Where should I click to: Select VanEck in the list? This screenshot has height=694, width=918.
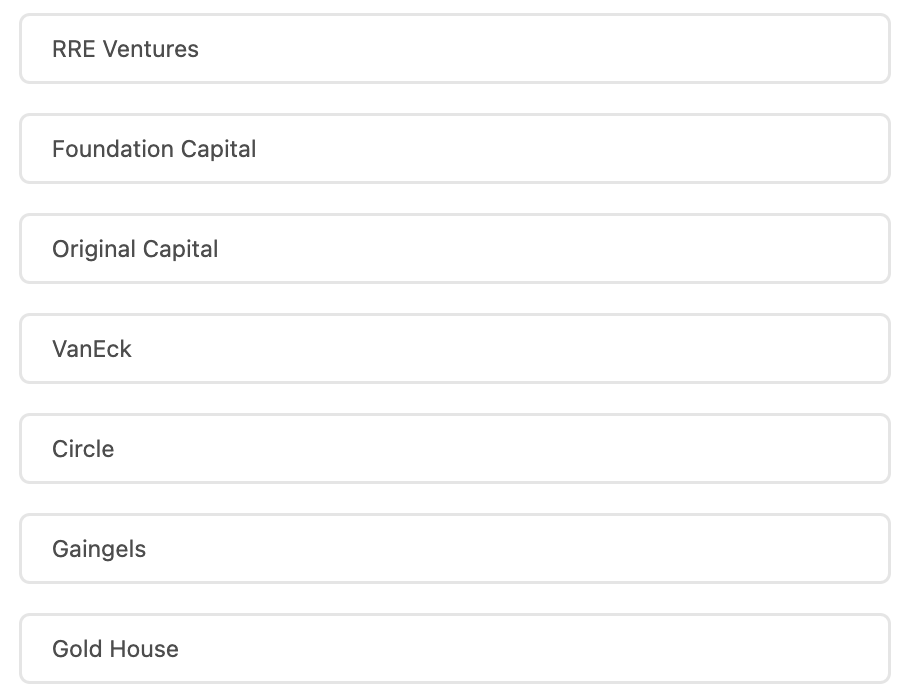click(x=455, y=349)
